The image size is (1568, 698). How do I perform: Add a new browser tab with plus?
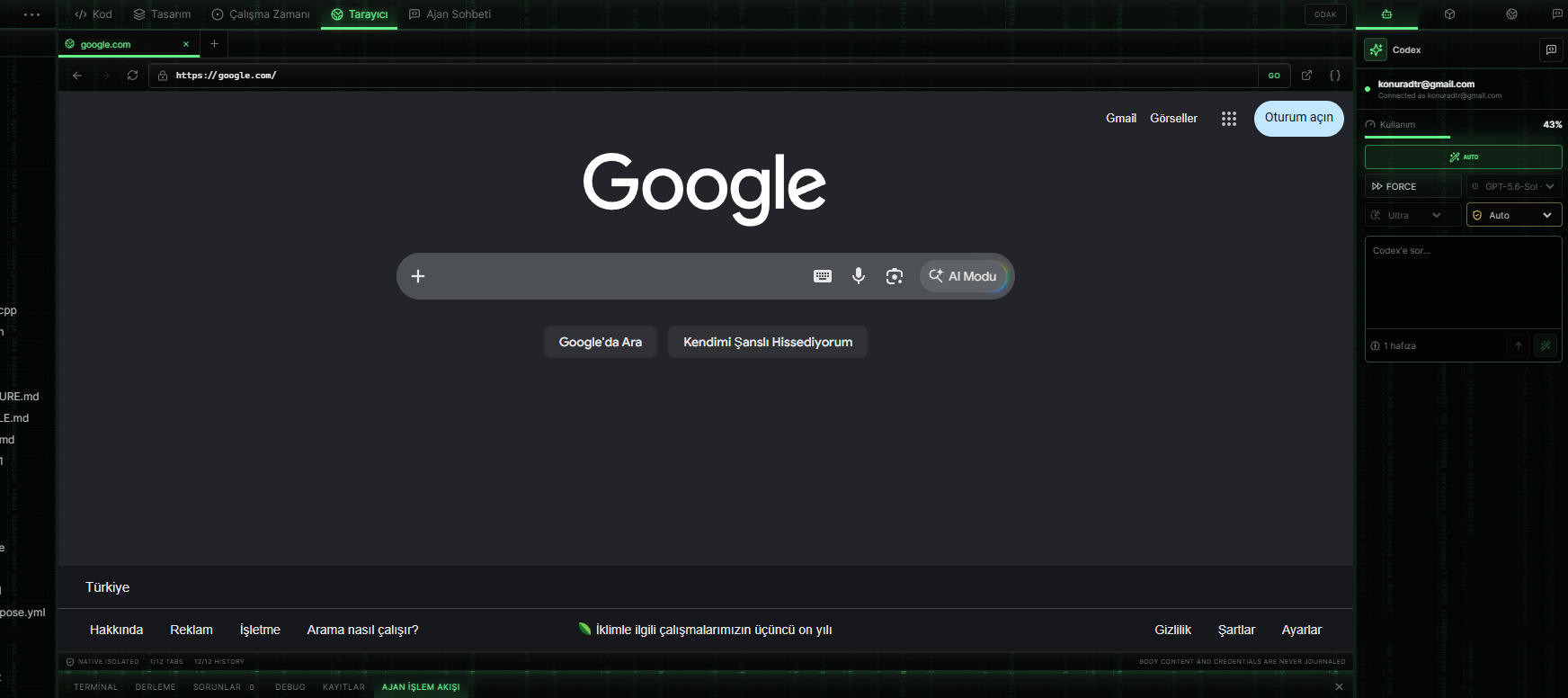click(x=214, y=43)
